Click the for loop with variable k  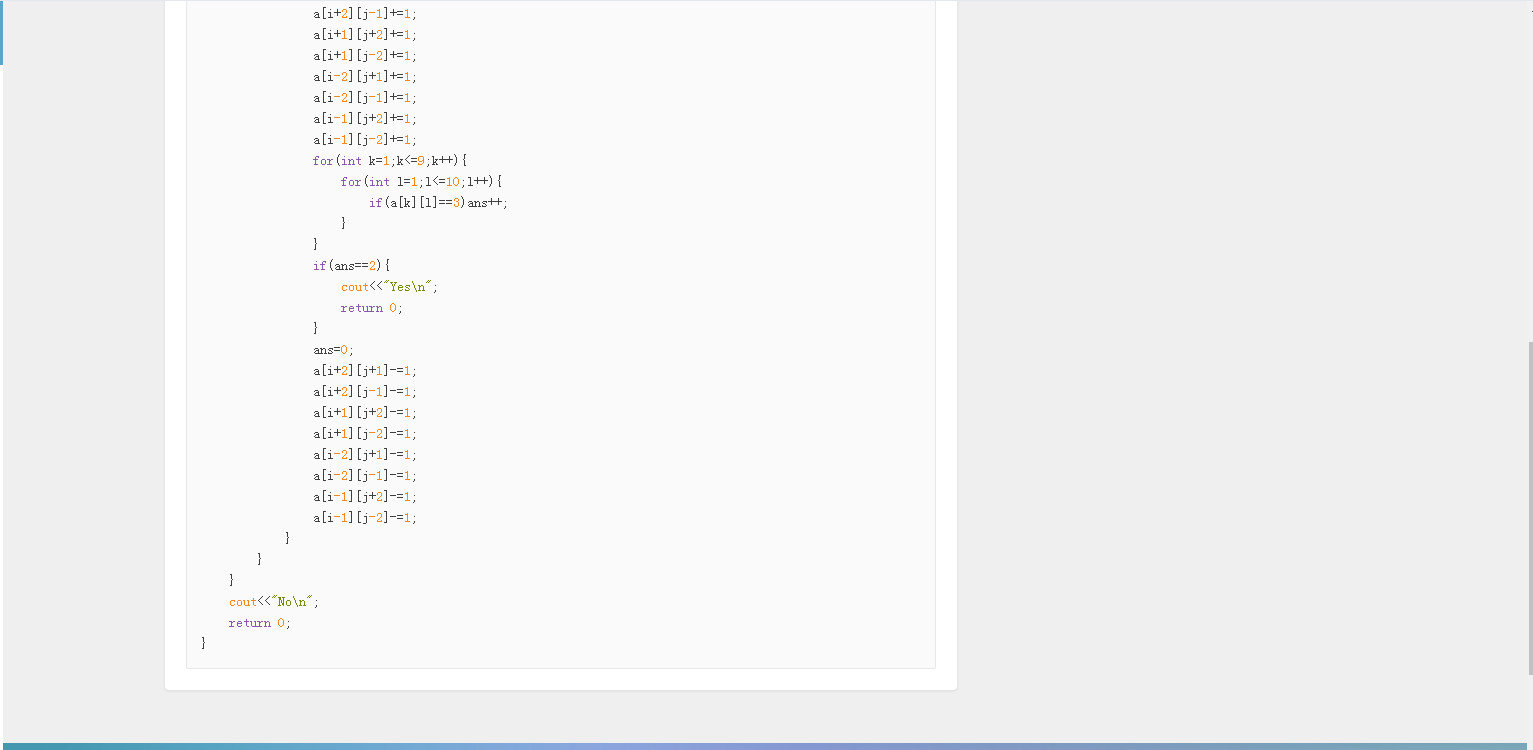click(390, 161)
